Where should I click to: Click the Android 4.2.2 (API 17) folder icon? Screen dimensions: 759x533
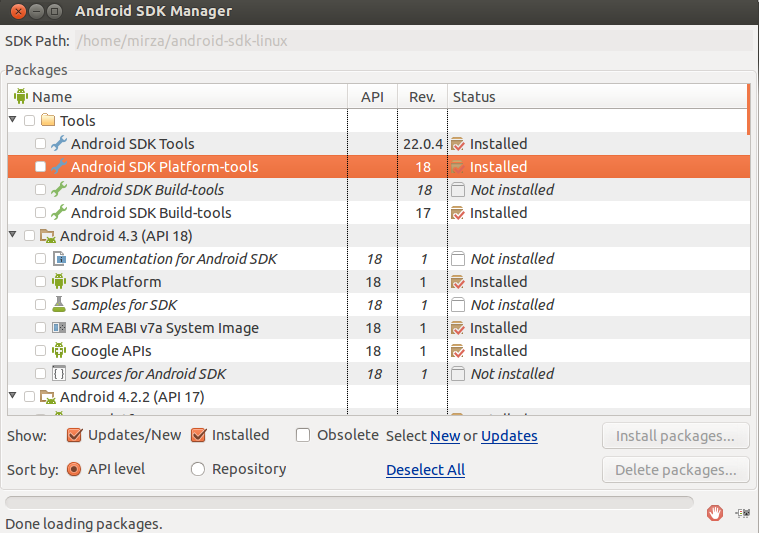click(x=48, y=397)
